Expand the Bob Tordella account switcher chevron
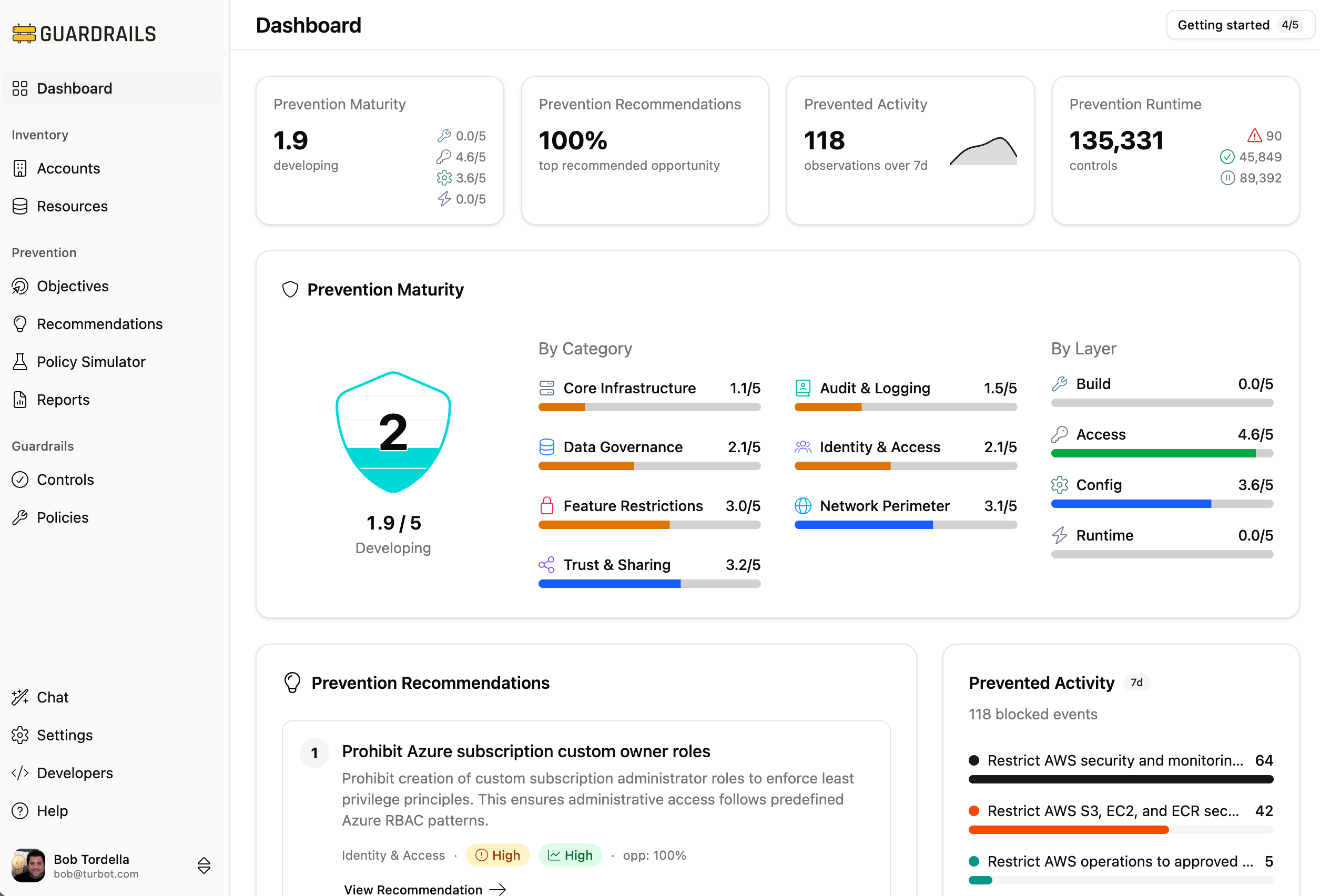 (x=204, y=866)
